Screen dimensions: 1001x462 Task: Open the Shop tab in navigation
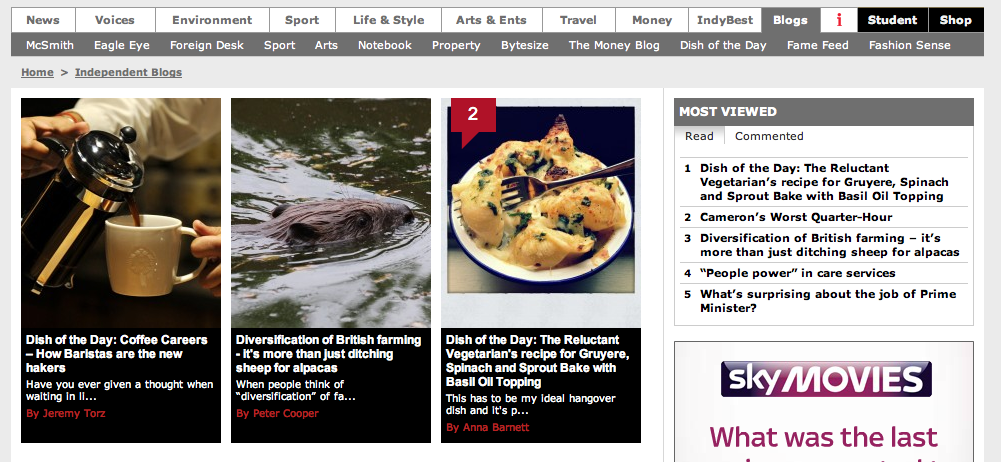point(956,20)
